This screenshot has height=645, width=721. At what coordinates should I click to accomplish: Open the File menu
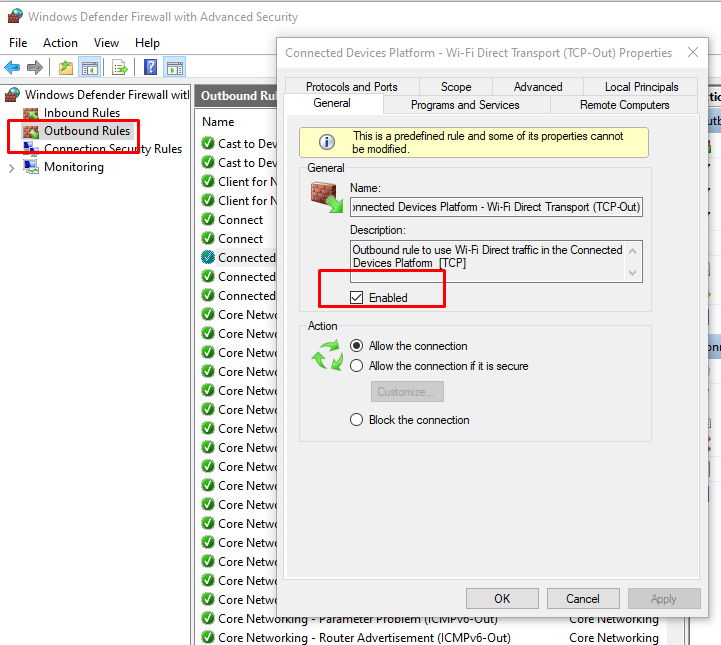coord(18,43)
